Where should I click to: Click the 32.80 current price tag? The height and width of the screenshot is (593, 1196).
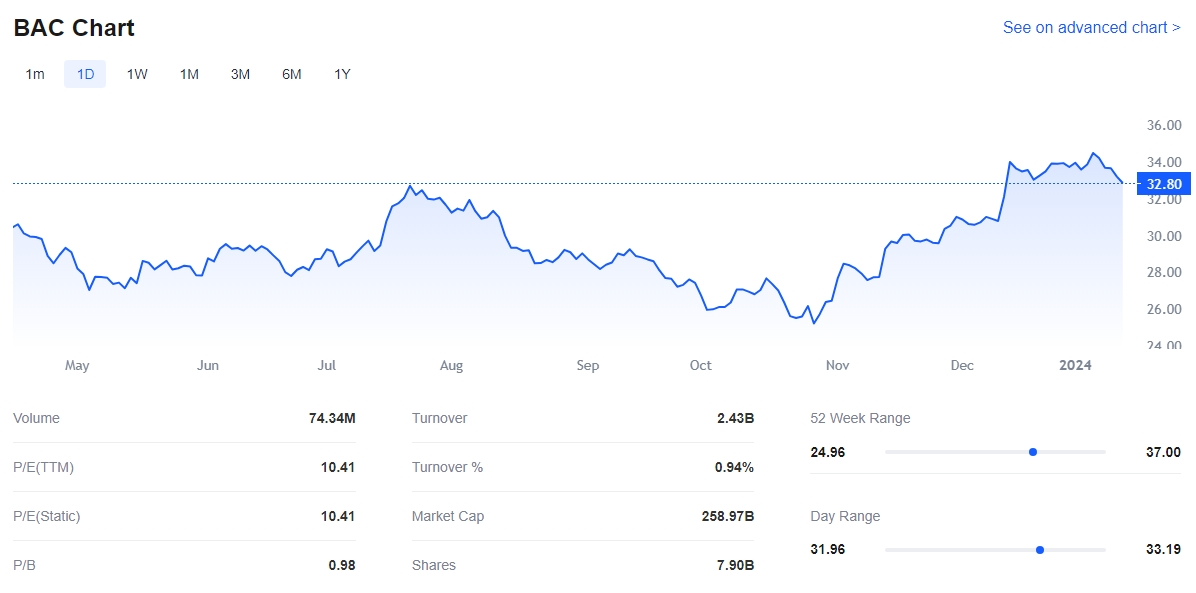coord(1163,184)
